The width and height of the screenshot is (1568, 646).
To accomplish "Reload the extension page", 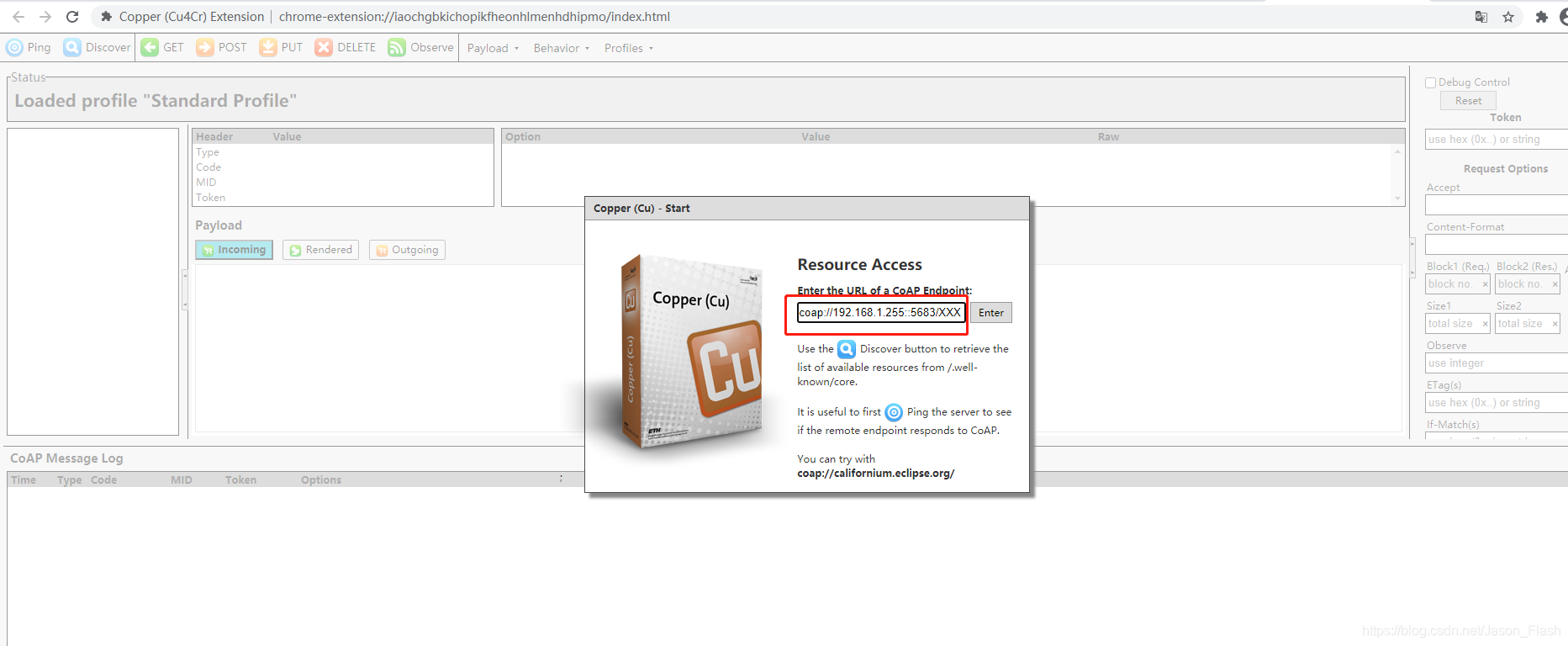I will [72, 17].
